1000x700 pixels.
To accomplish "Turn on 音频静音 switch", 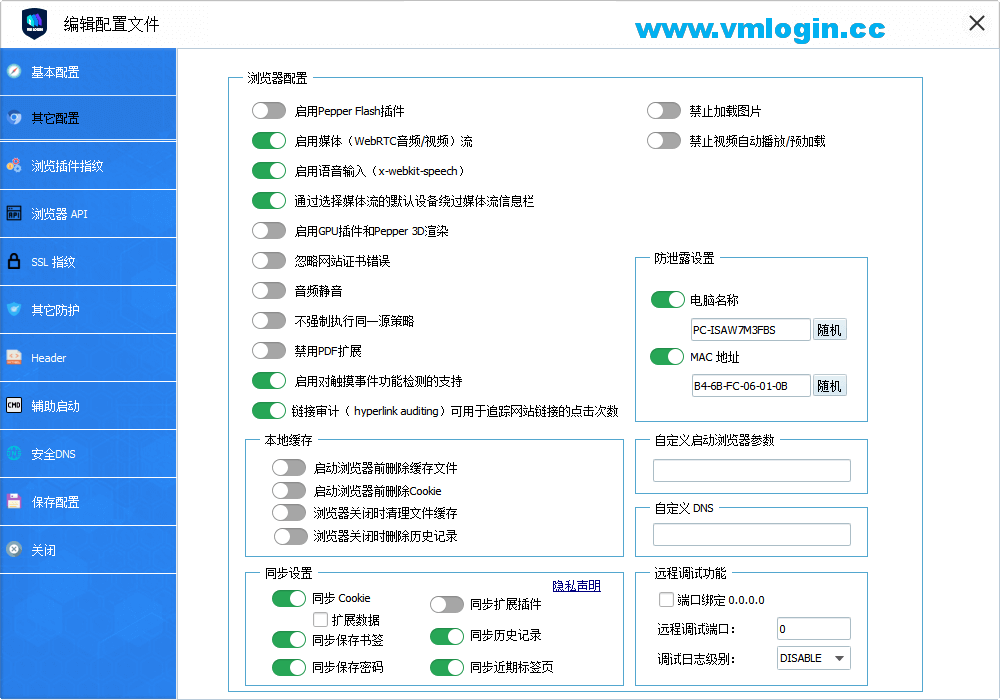I will (268, 291).
